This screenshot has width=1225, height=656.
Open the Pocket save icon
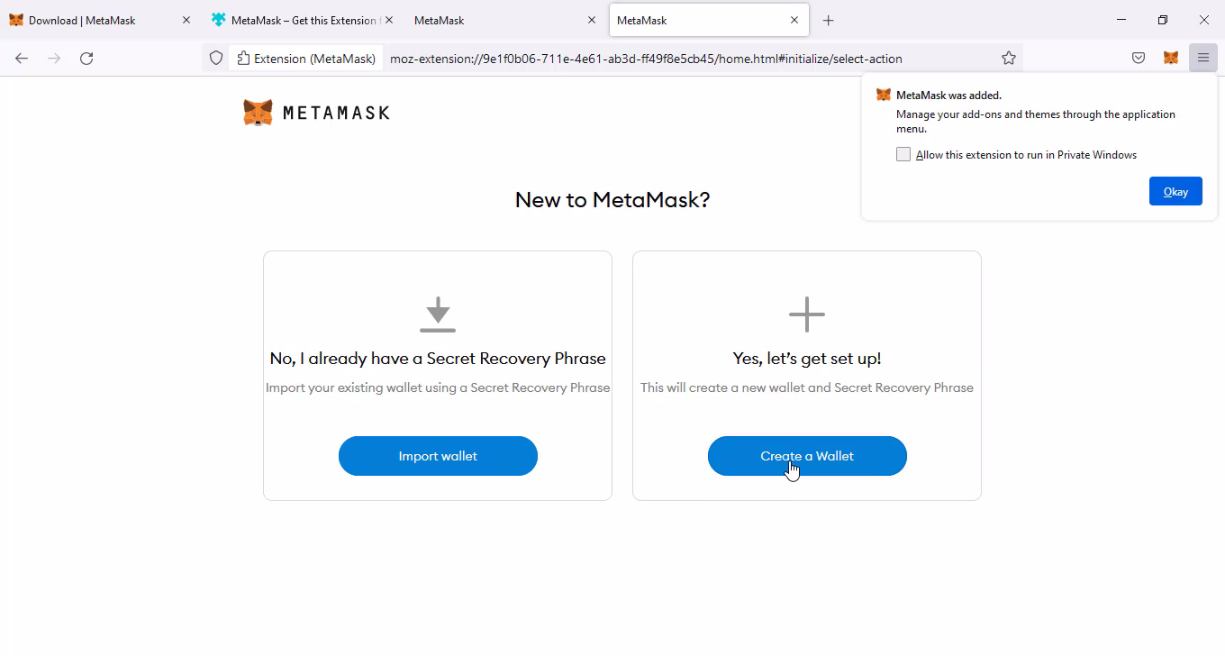[1138, 58]
